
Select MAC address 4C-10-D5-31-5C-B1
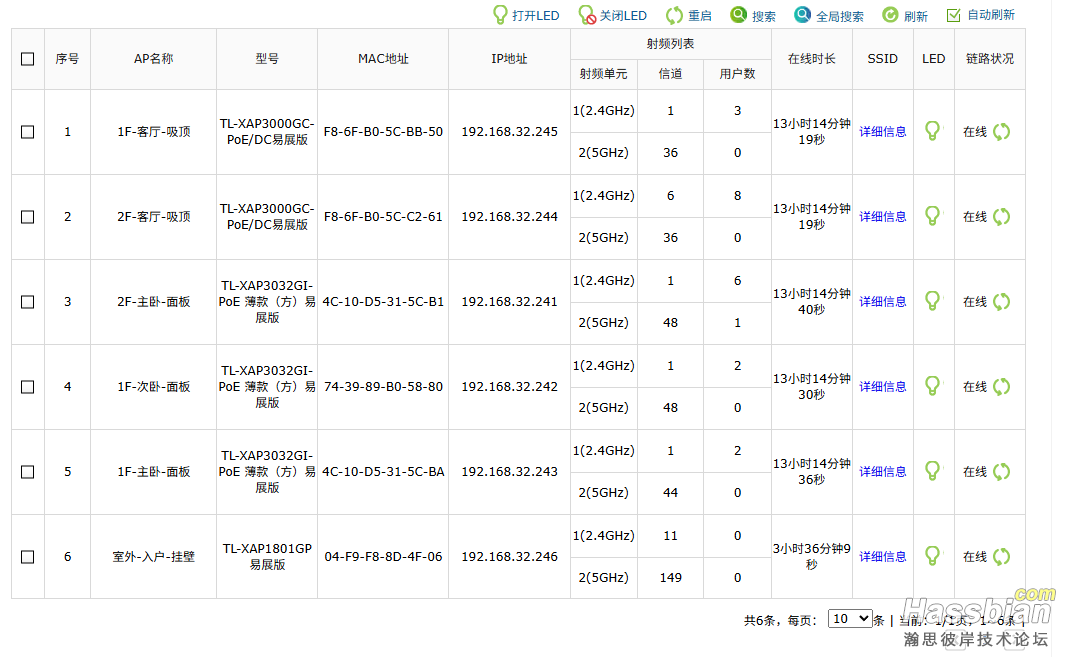click(383, 302)
